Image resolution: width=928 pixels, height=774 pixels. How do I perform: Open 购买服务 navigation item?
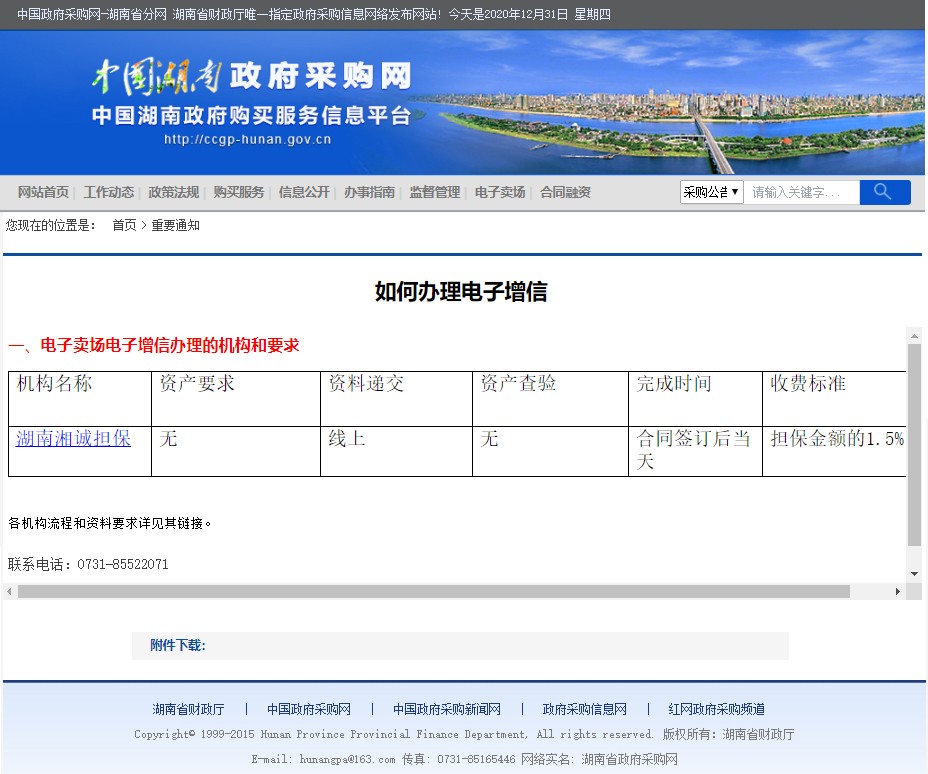[x=239, y=192]
